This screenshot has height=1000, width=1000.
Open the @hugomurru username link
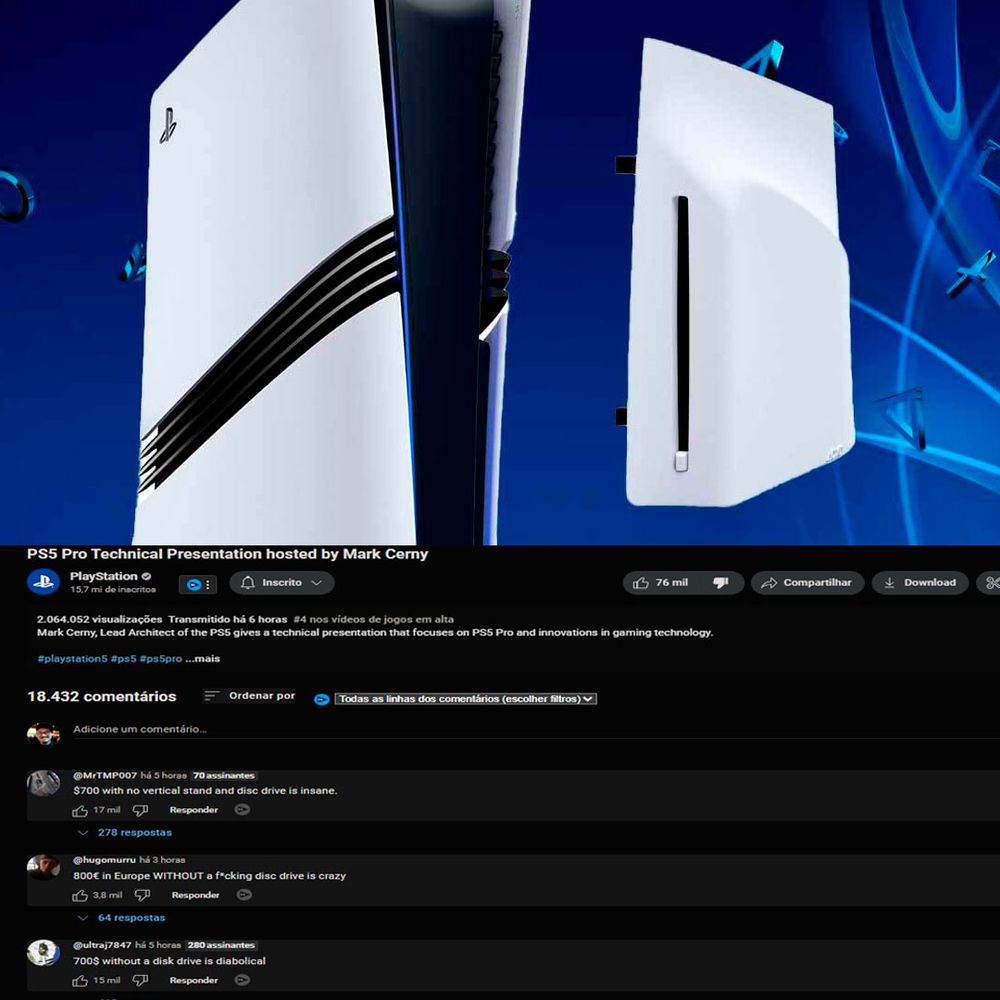coord(105,860)
